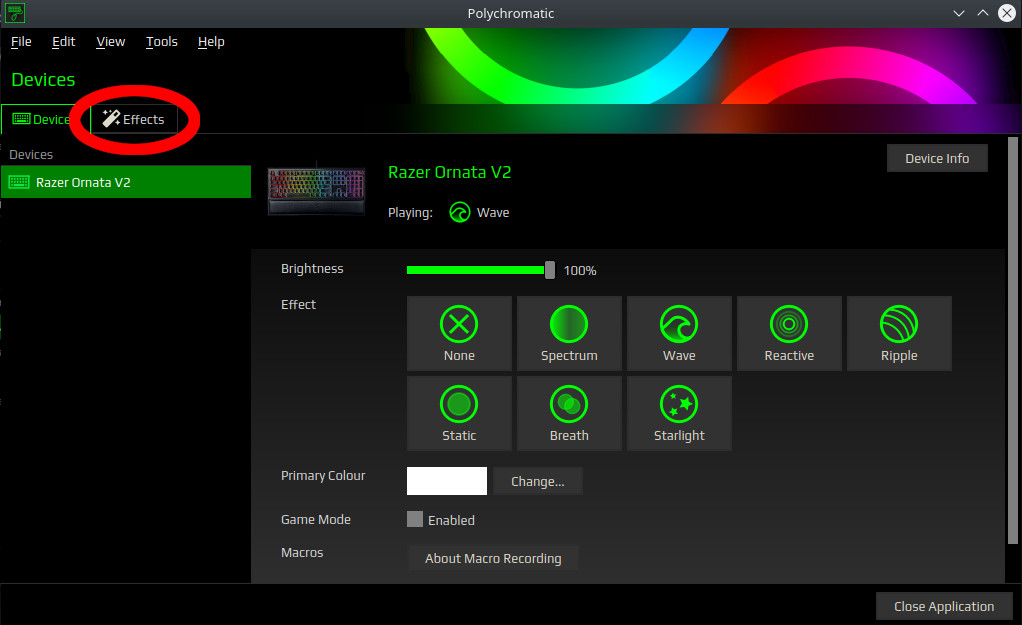Image resolution: width=1022 pixels, height=625 pixels.
Task: Click the Wave icon beside Playing
Action: point(460,212)
